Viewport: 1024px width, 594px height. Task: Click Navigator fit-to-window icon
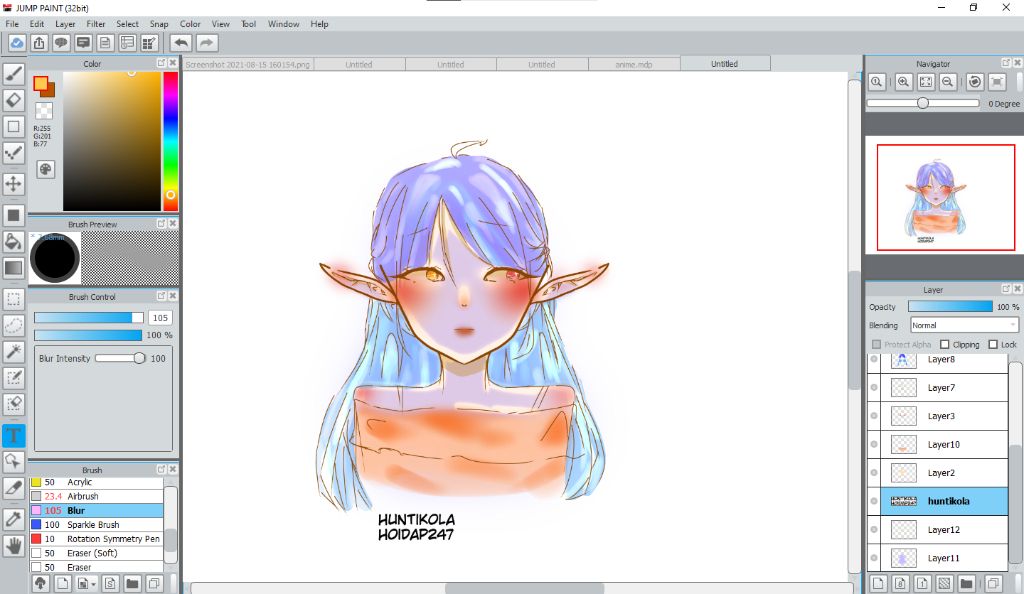coord(926,82)
